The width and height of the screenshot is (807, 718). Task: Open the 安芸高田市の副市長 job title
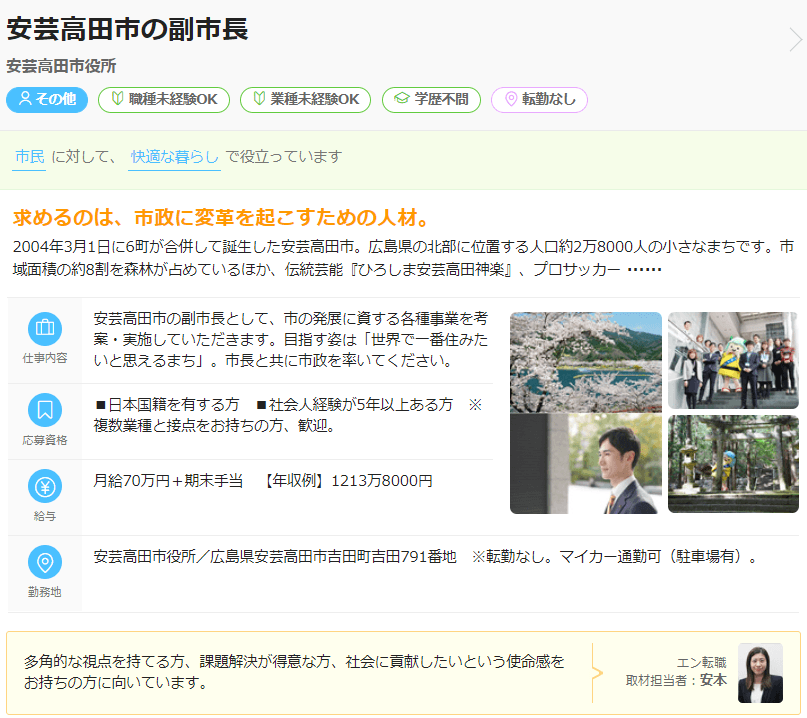(127, 29)
